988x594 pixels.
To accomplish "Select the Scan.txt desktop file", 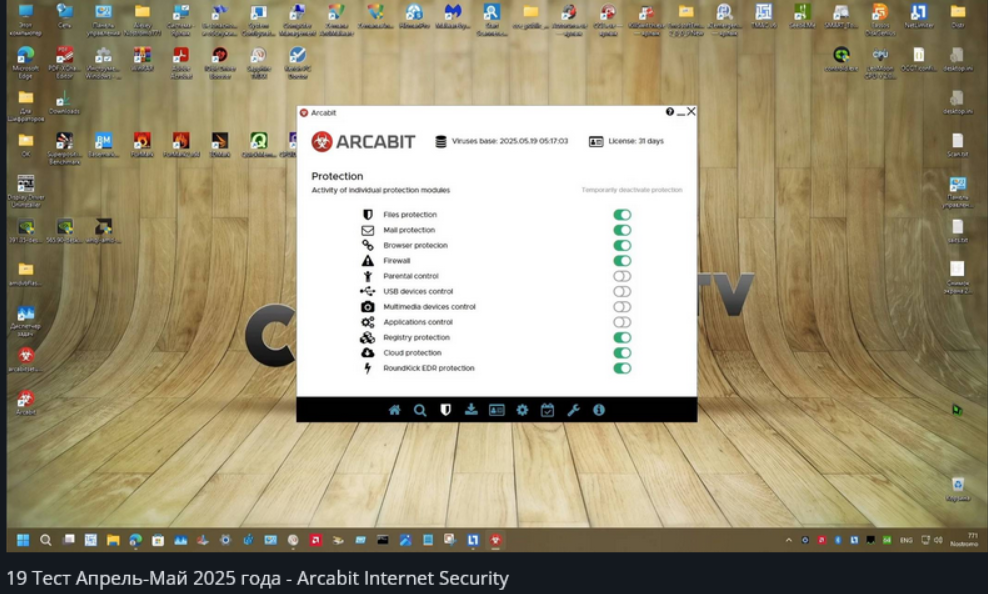I will click(957, 146).
